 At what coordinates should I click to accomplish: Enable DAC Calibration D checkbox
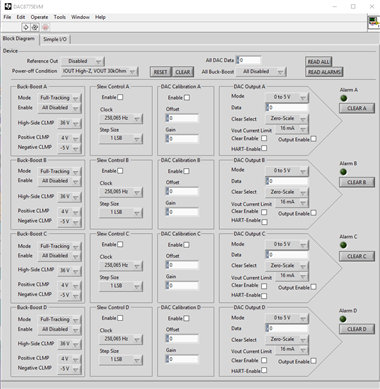[x=186, y=318]
